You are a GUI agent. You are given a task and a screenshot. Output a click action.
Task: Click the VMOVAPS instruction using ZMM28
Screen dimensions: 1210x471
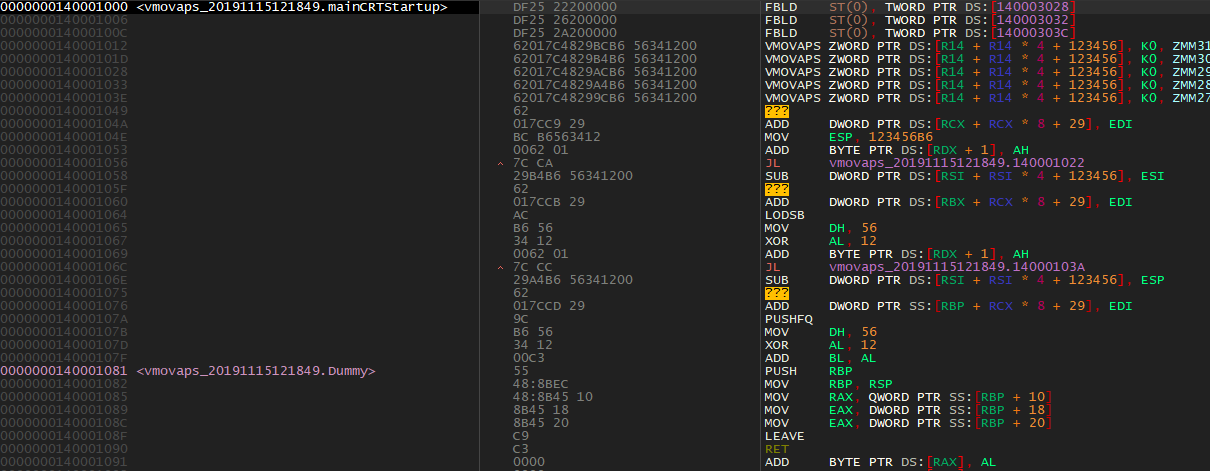point(987,85)
